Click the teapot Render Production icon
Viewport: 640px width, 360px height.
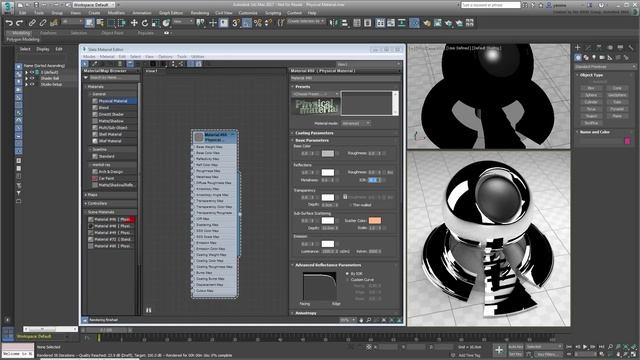tap(449, 23)
